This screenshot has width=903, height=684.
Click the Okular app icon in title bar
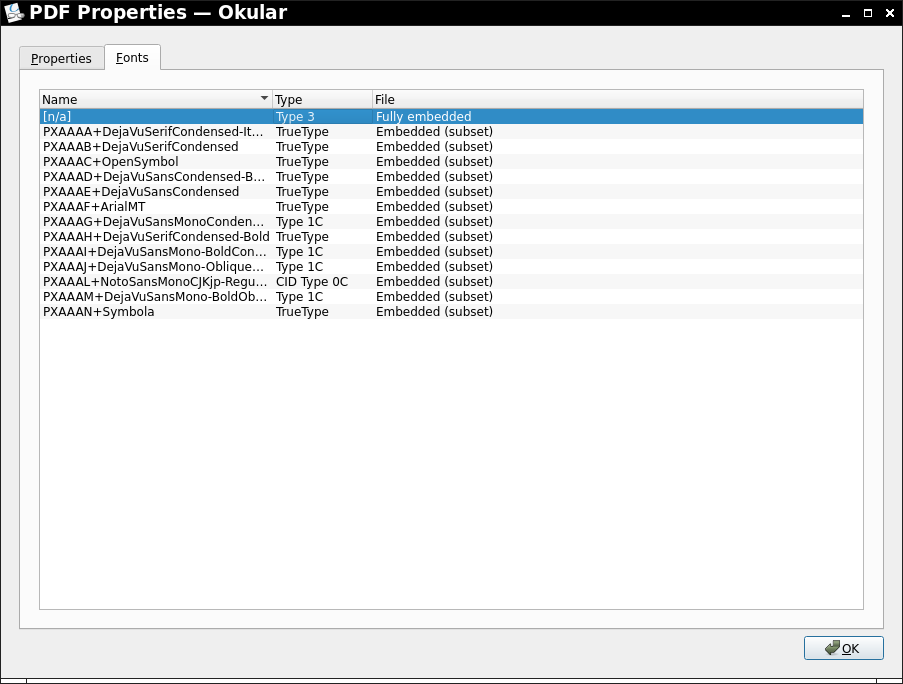pyautogui.click(x=15, y=13)
